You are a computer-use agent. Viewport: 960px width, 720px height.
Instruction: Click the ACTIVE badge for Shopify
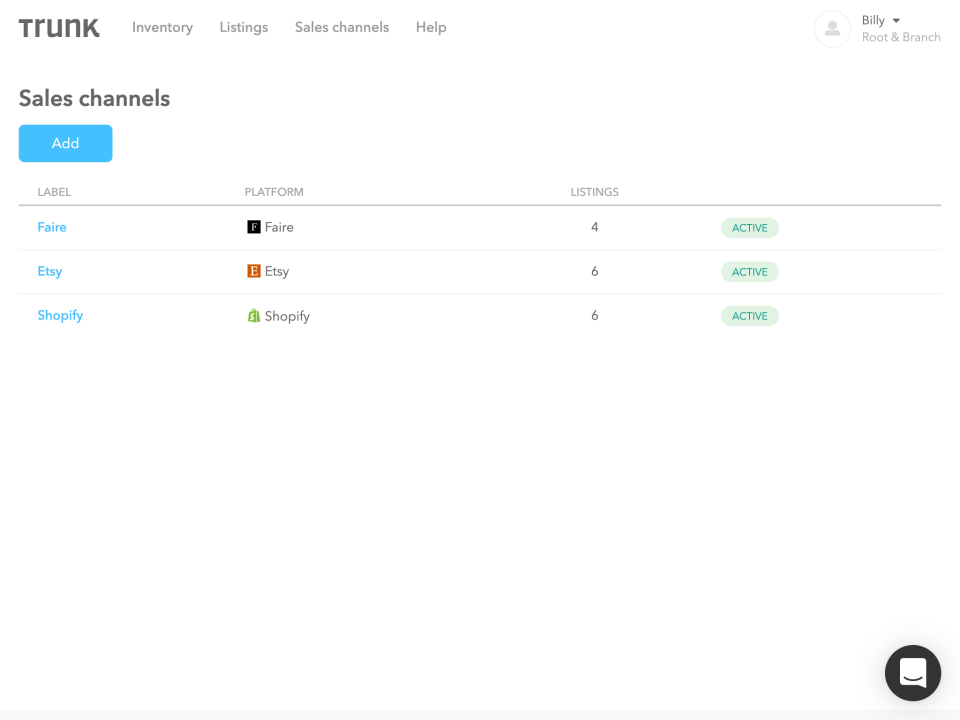750,316
